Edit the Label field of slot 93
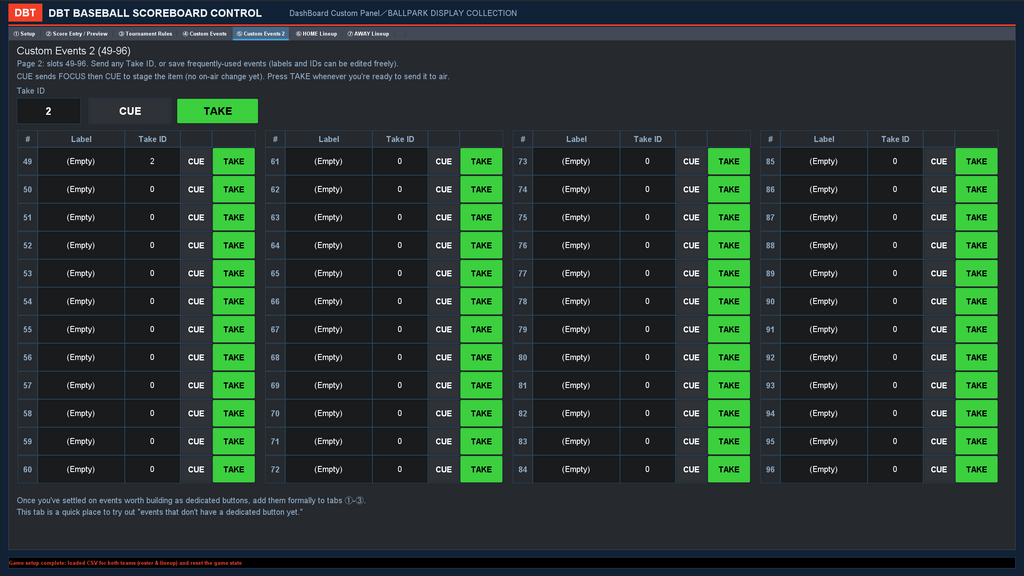 [x=824, y=385]
